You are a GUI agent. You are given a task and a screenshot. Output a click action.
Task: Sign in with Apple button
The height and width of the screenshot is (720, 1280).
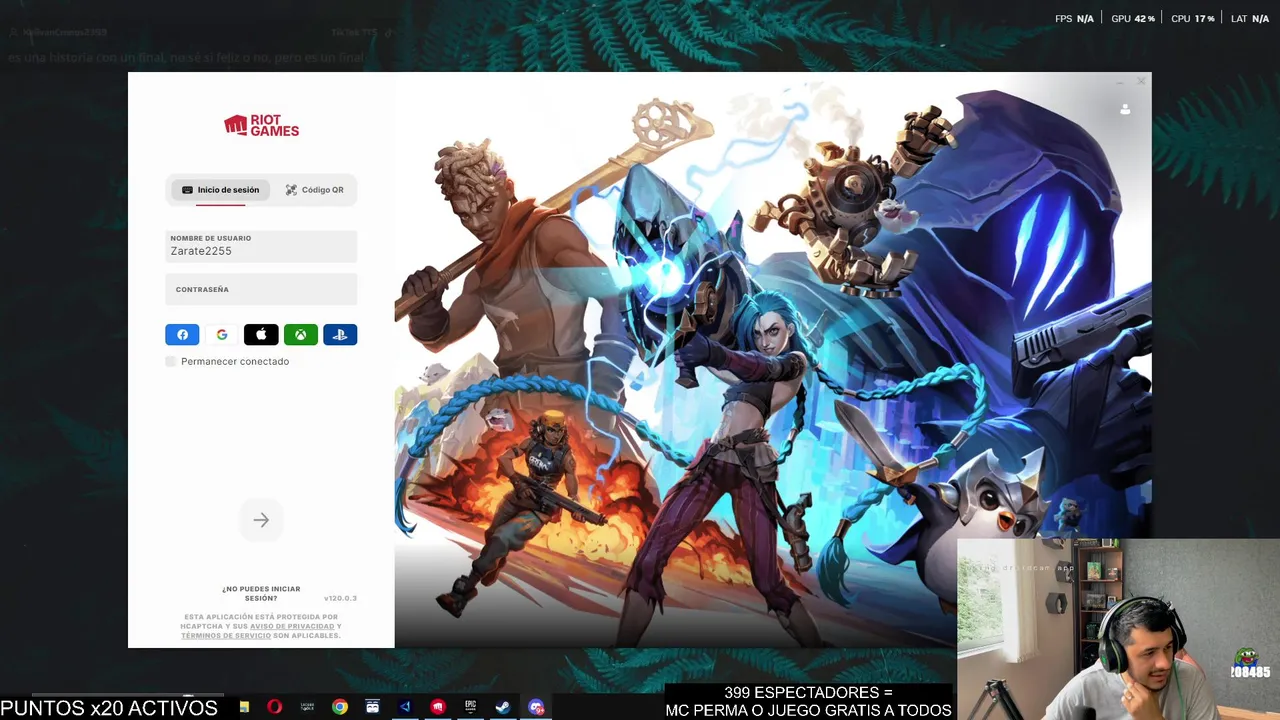261,335
